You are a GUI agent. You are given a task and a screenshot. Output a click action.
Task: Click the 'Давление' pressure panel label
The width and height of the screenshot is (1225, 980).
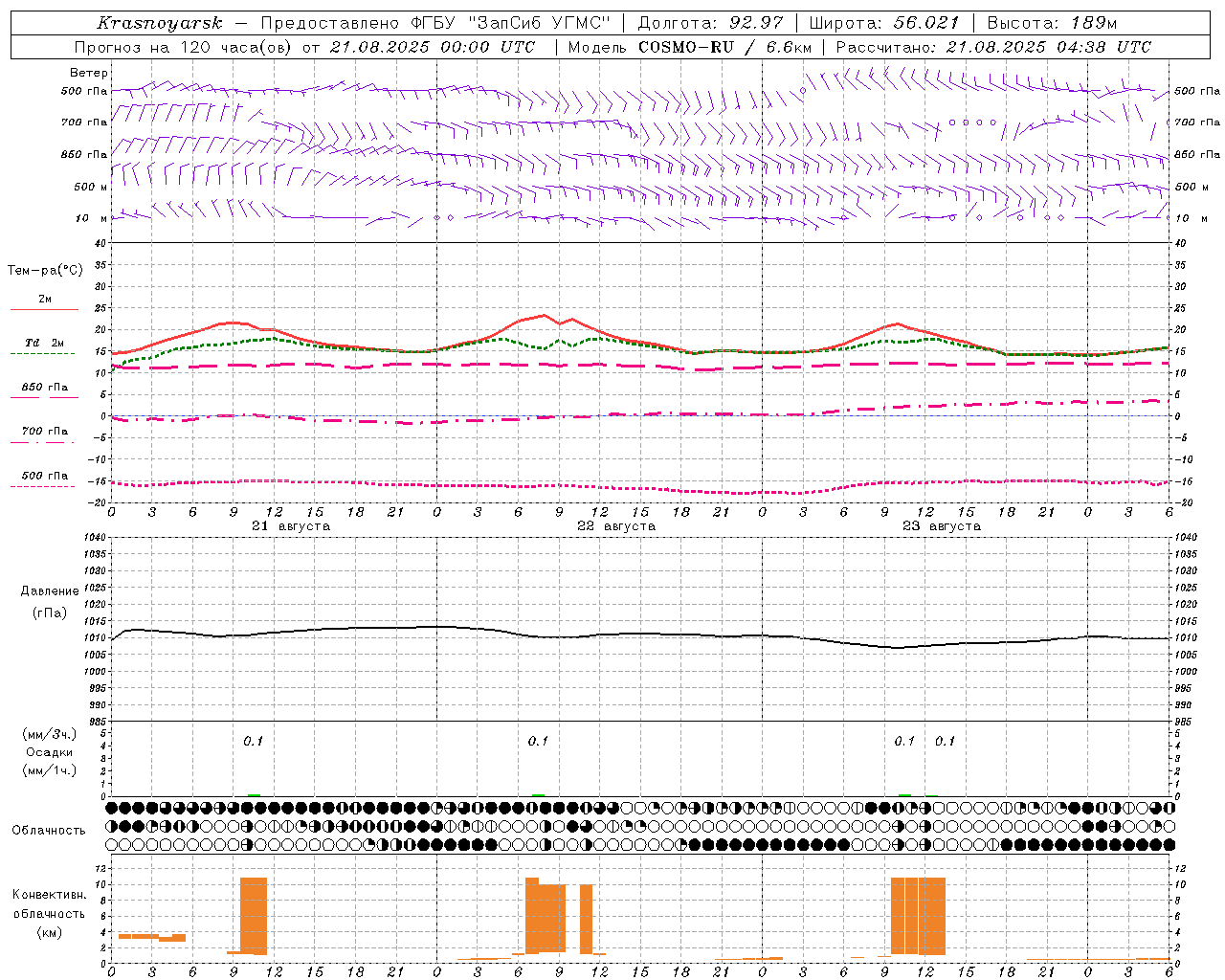tap(50, 591)
